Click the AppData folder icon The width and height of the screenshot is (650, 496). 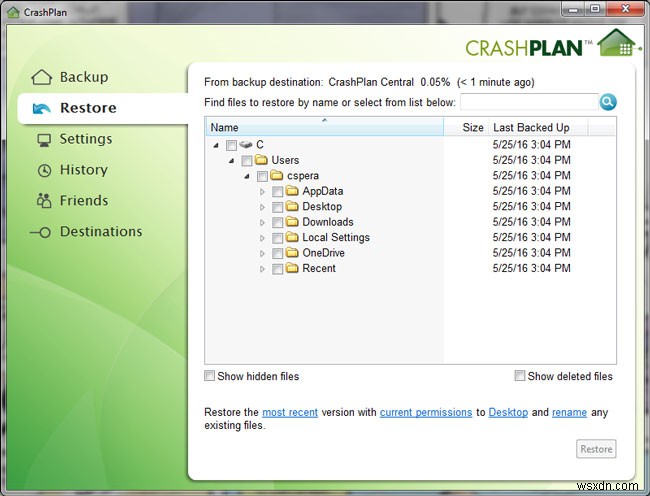292,191
